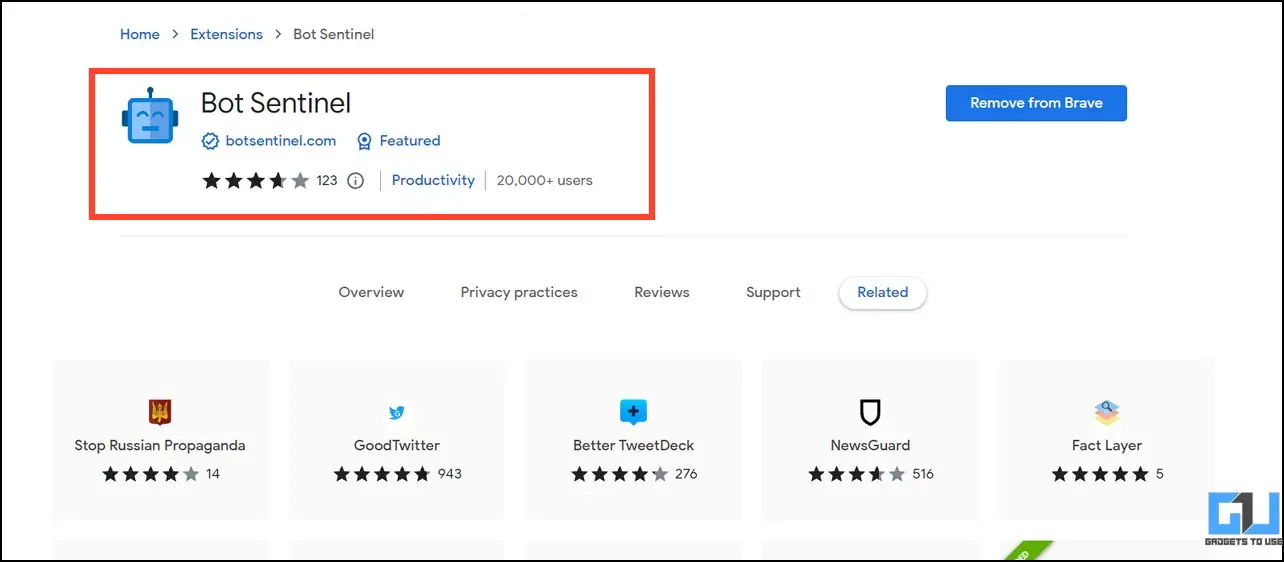Click the Stop Russian Propaganda extension icon
This screenshot has width=1284, height=562.
159,412
